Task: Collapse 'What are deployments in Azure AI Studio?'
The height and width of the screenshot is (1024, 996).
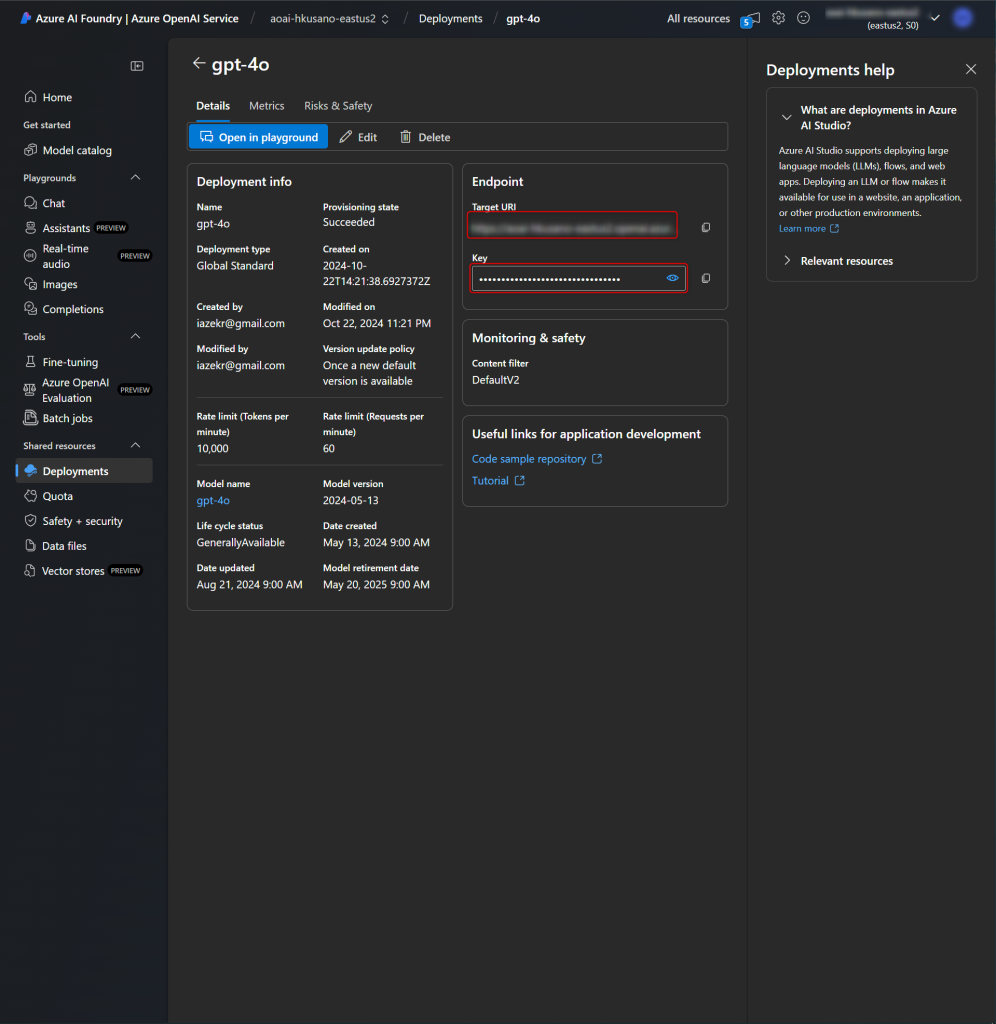Action: click(786, 118)
